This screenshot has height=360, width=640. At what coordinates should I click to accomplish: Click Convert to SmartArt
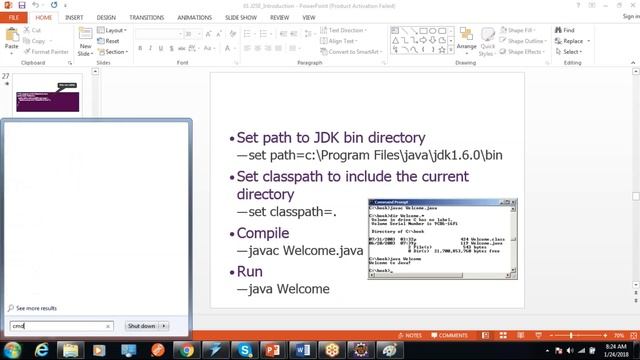coord(351,52)
